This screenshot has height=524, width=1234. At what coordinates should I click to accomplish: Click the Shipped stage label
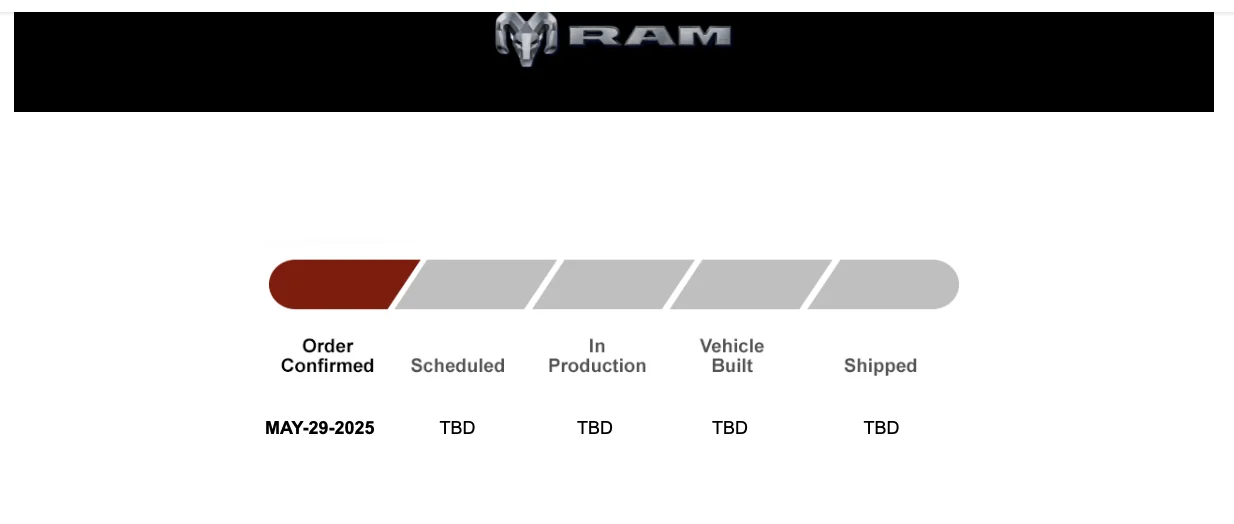tap(881, 366)
